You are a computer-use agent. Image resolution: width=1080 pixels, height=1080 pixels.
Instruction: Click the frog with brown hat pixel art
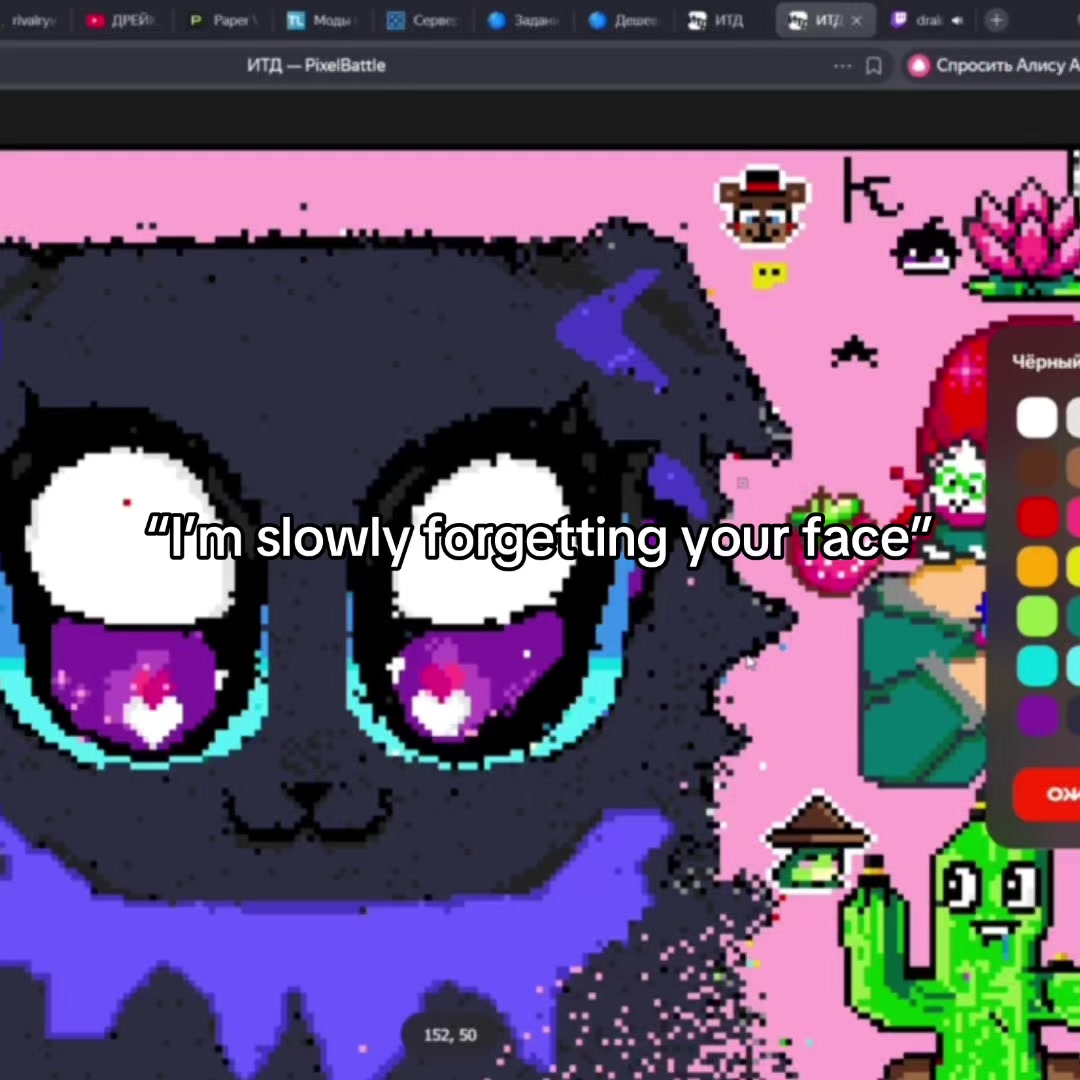818,843
